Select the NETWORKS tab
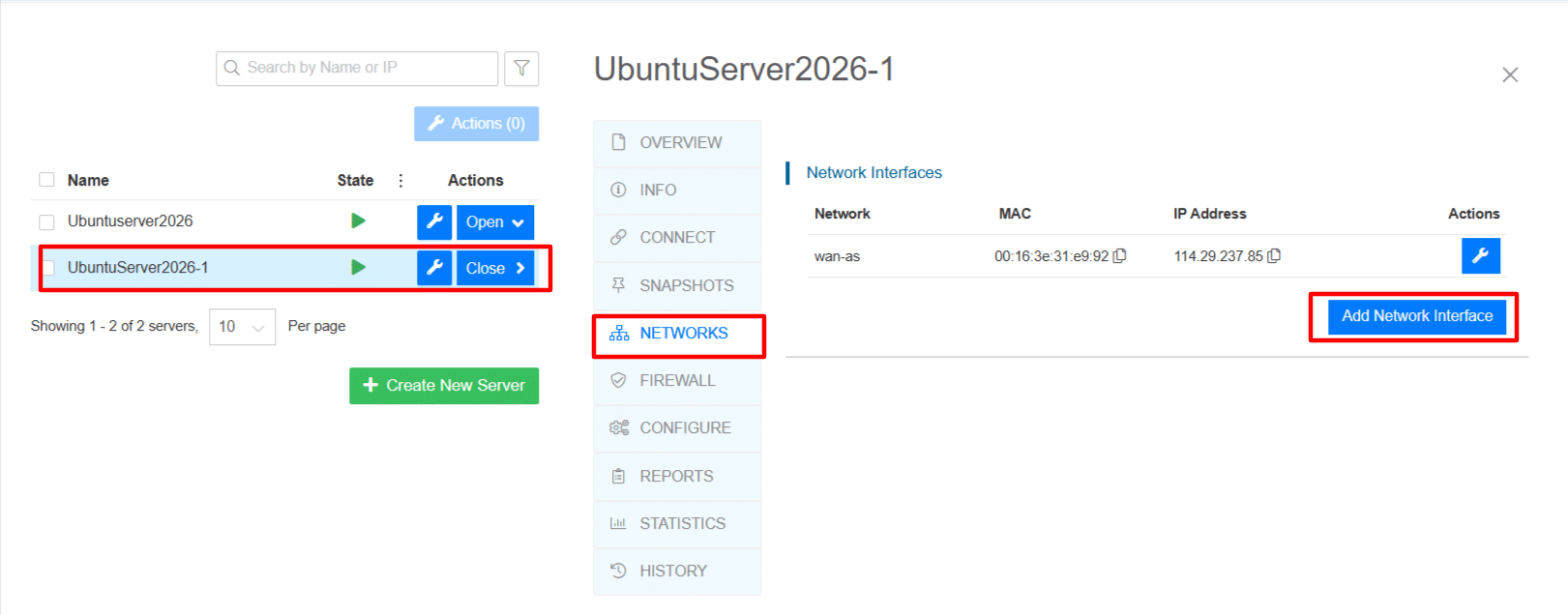Viewport: 1568px width, 615px height. (x=677, y=334)
